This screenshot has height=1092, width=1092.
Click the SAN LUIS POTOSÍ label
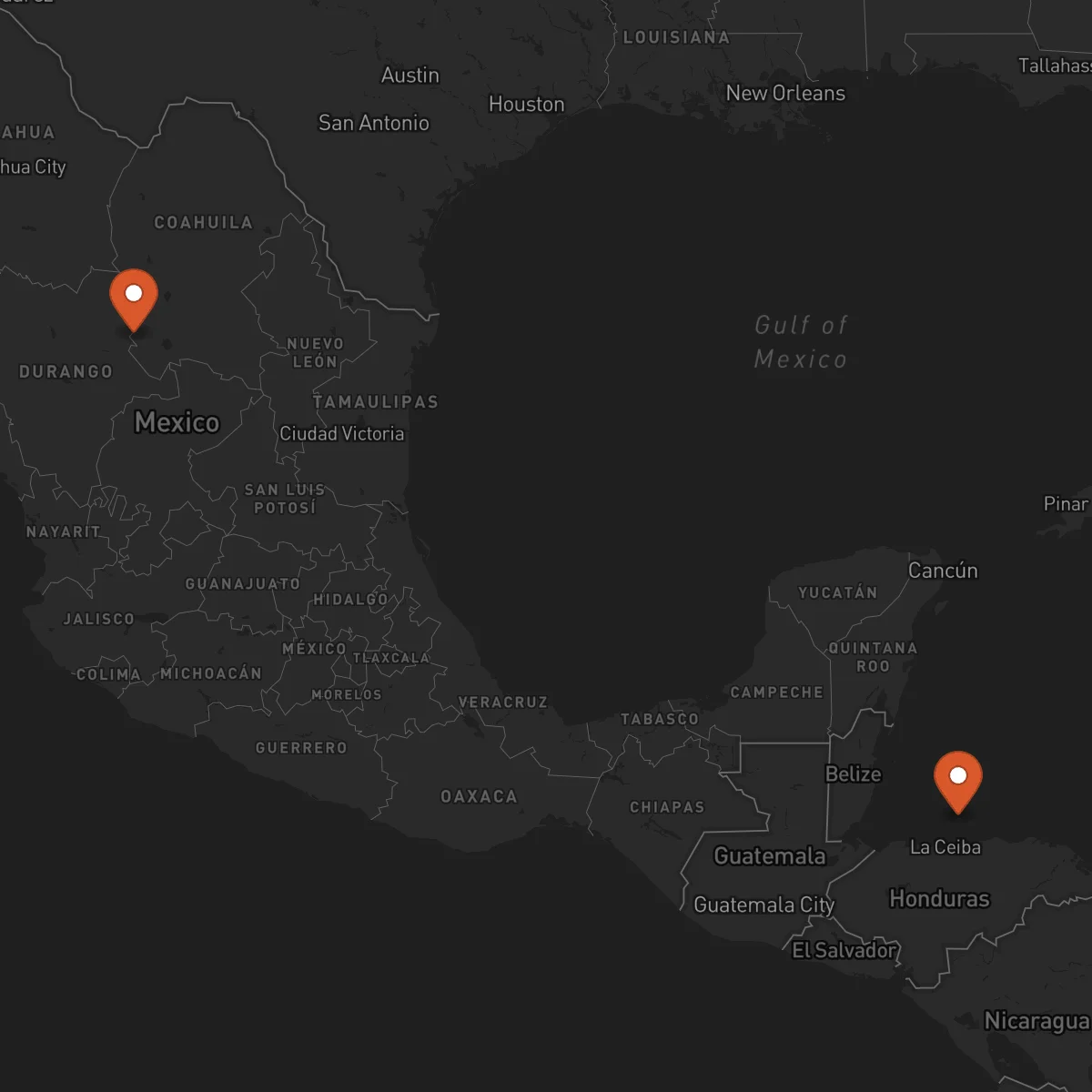(x=285, y=499)
